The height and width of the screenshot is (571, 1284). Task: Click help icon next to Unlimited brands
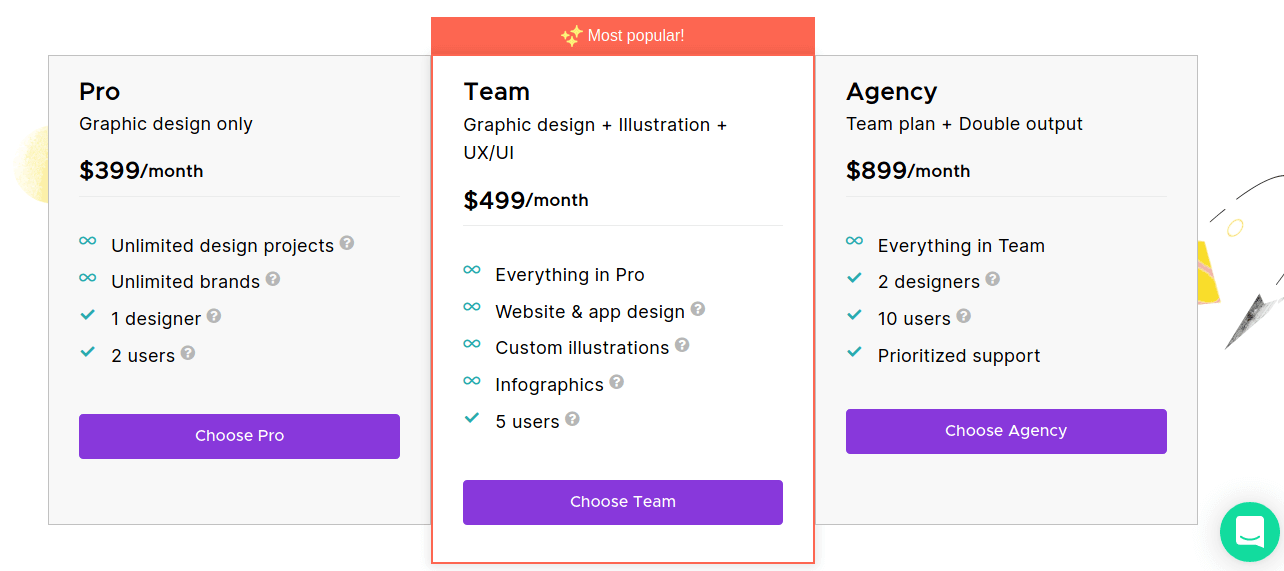[x=273, y=279]
